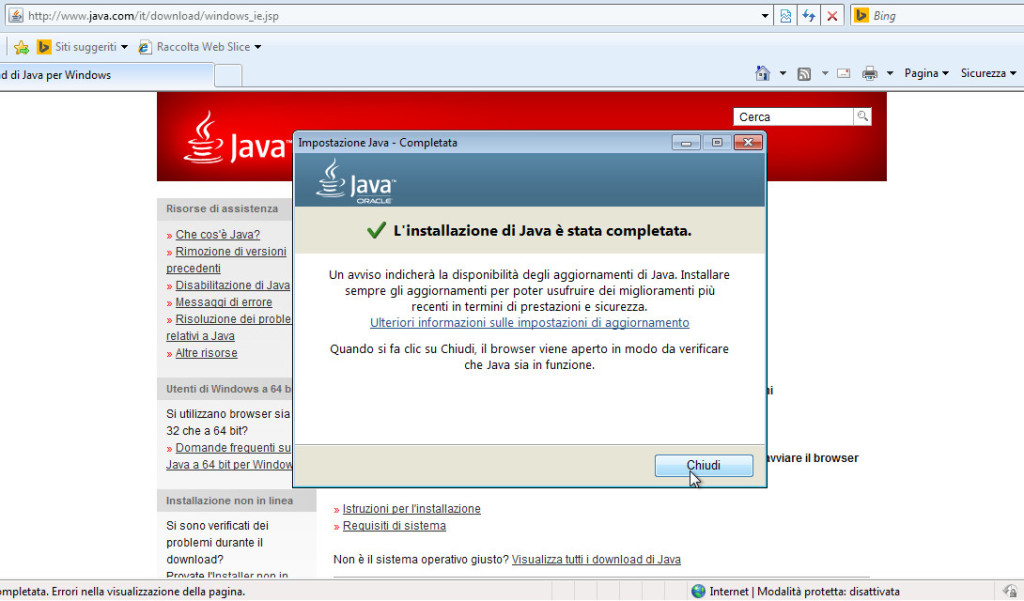Open Che cos'è Java? link
The width and height of the screenshot is (1024, 601).
point(217,235)
